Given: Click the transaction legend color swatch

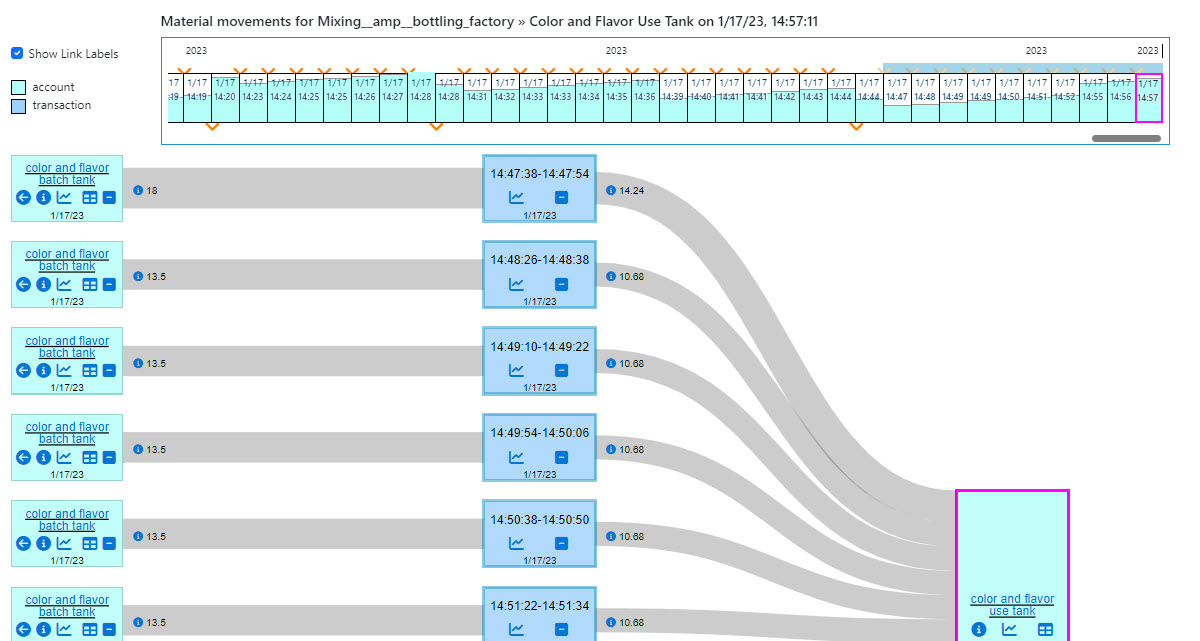Looking at the screenshot, I should 19,106.
